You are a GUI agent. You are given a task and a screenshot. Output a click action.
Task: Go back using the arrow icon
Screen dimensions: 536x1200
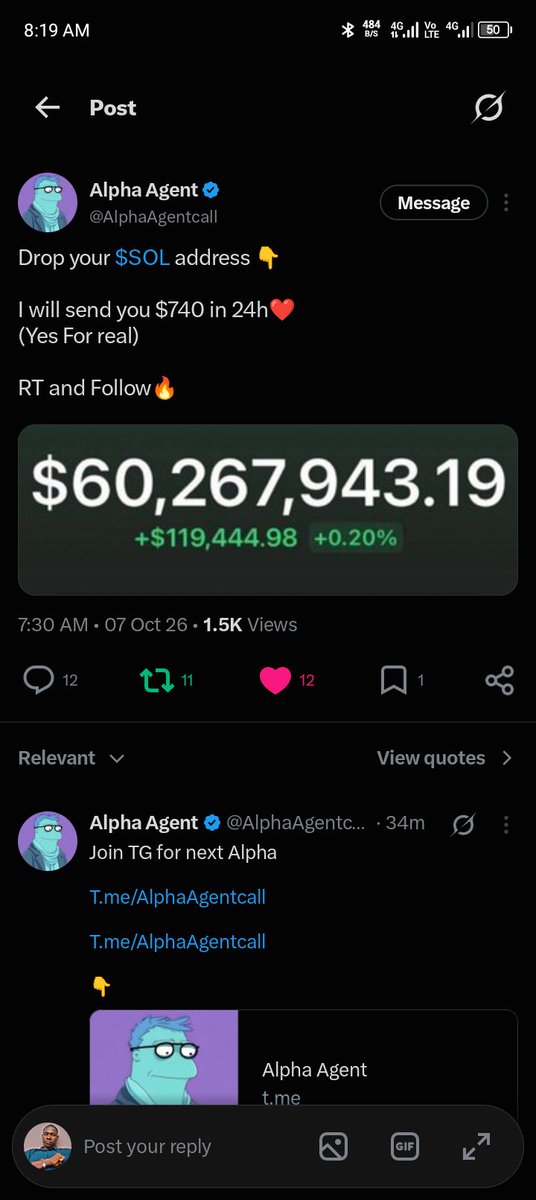click(x=47, y=108)
